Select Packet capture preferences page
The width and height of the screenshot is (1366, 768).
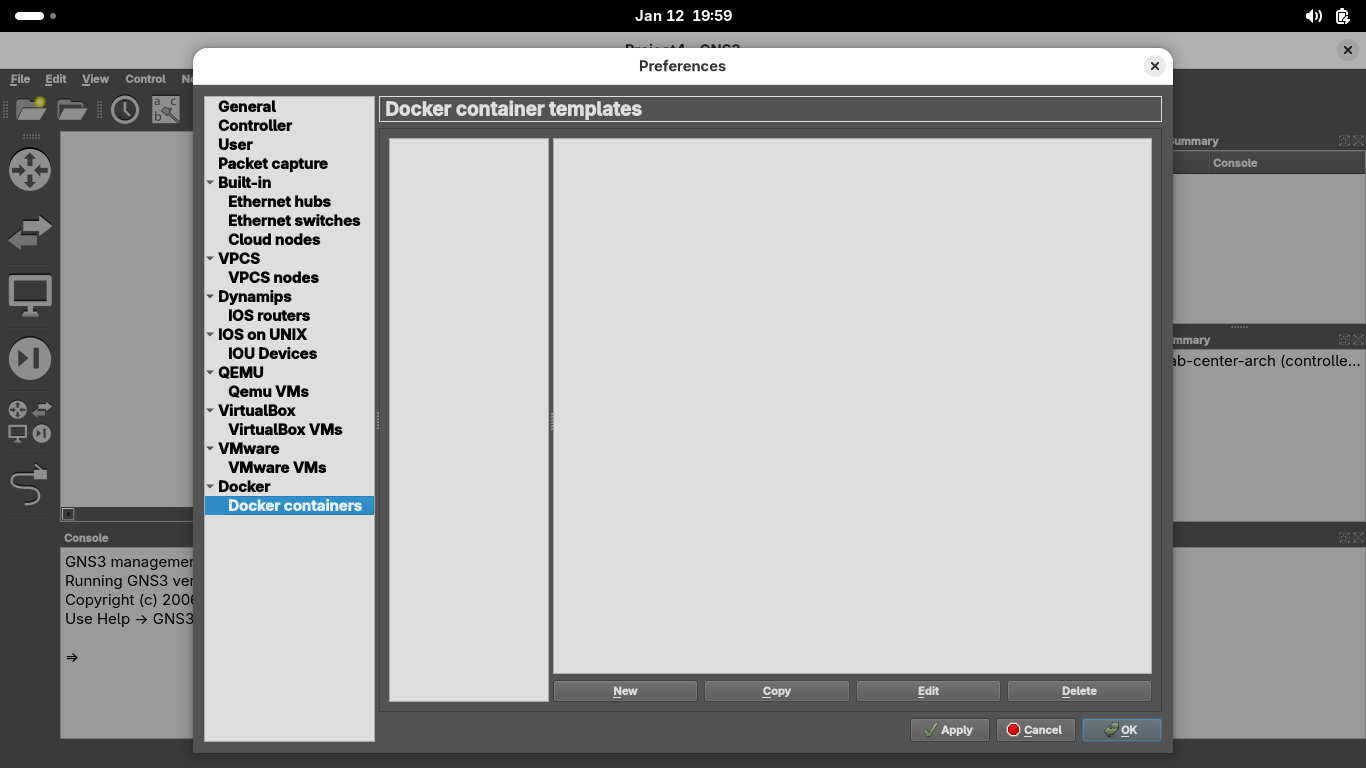click(272, 164)
